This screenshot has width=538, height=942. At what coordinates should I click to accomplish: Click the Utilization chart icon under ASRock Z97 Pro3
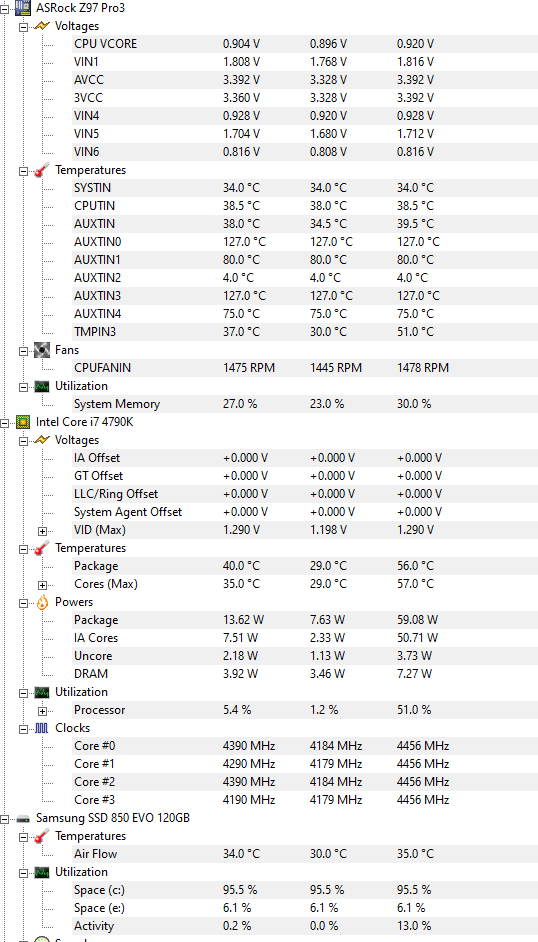pos(42,386)
